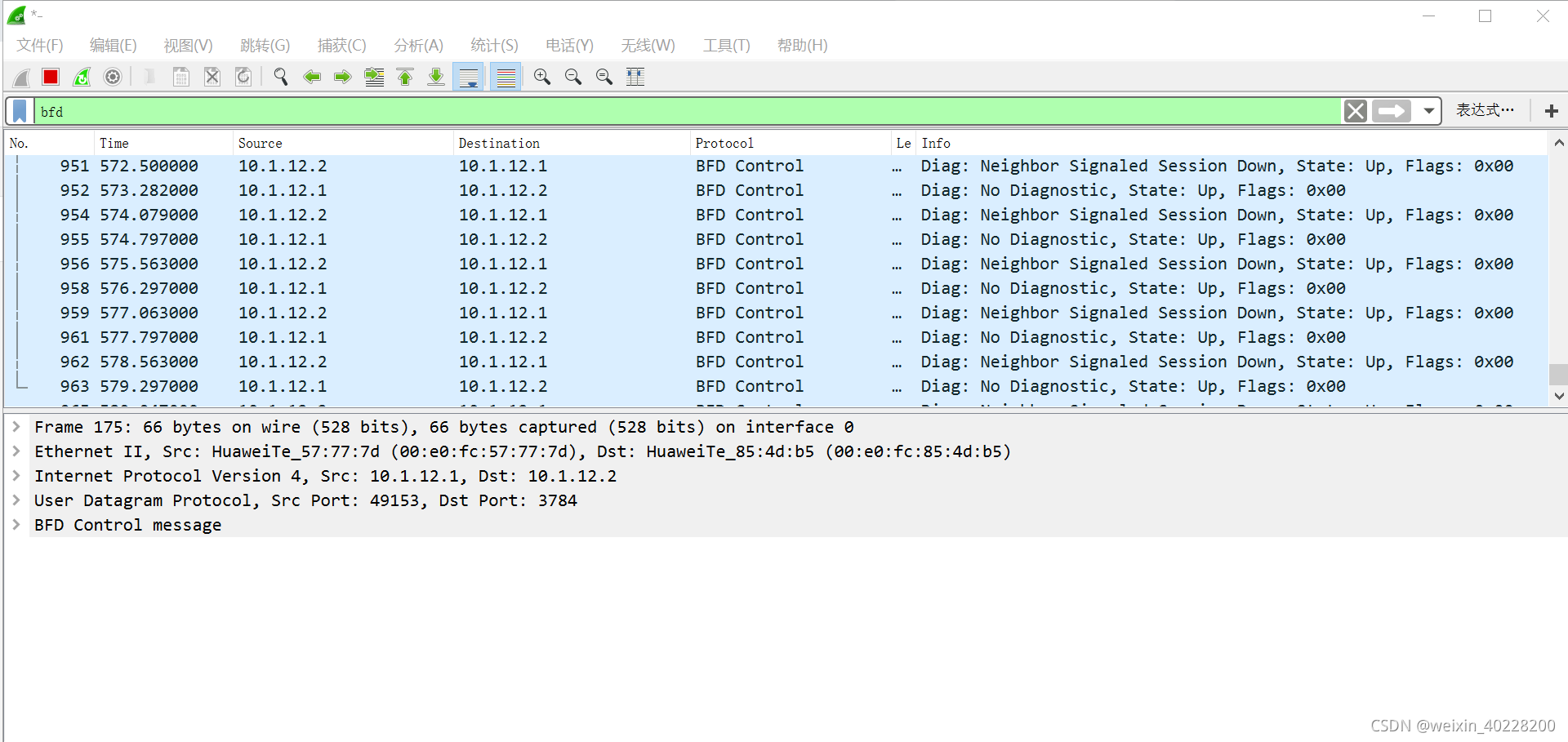Stop the running capture with red square
Viewport: 1568px width, 742px height.
coord(51,77)
